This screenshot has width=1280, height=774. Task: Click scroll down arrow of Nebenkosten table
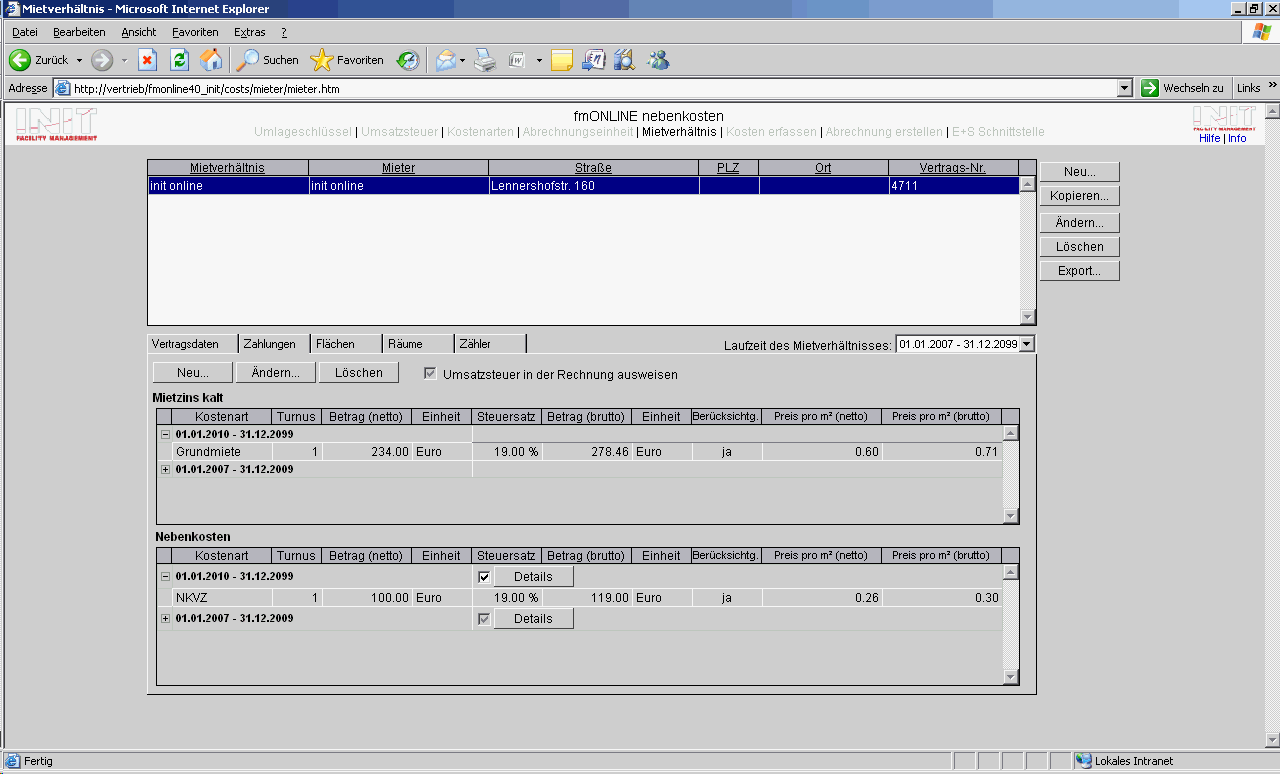point(1010,677)
